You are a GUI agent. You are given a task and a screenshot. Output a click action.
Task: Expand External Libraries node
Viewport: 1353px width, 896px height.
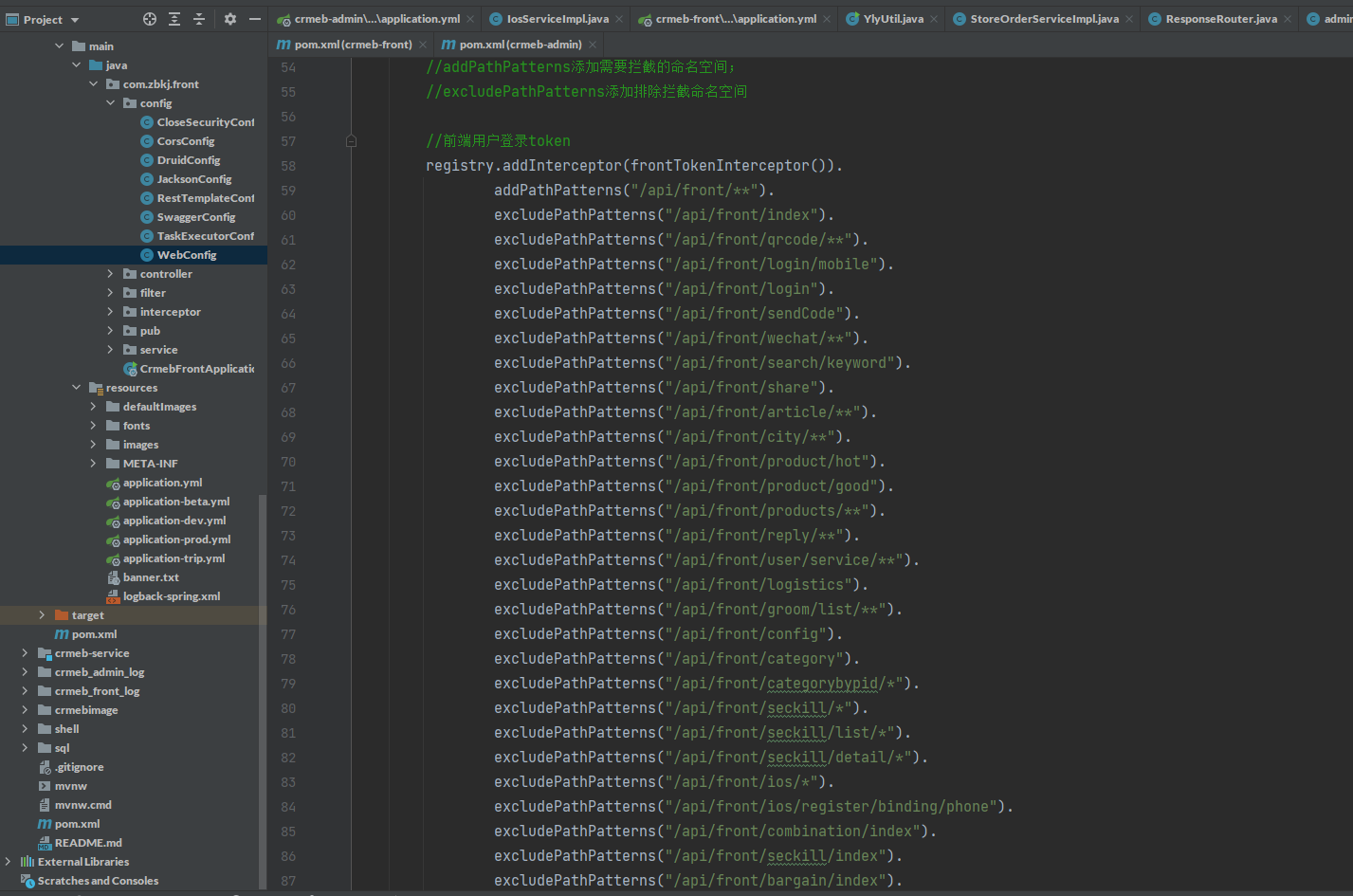tap(8, 861)
